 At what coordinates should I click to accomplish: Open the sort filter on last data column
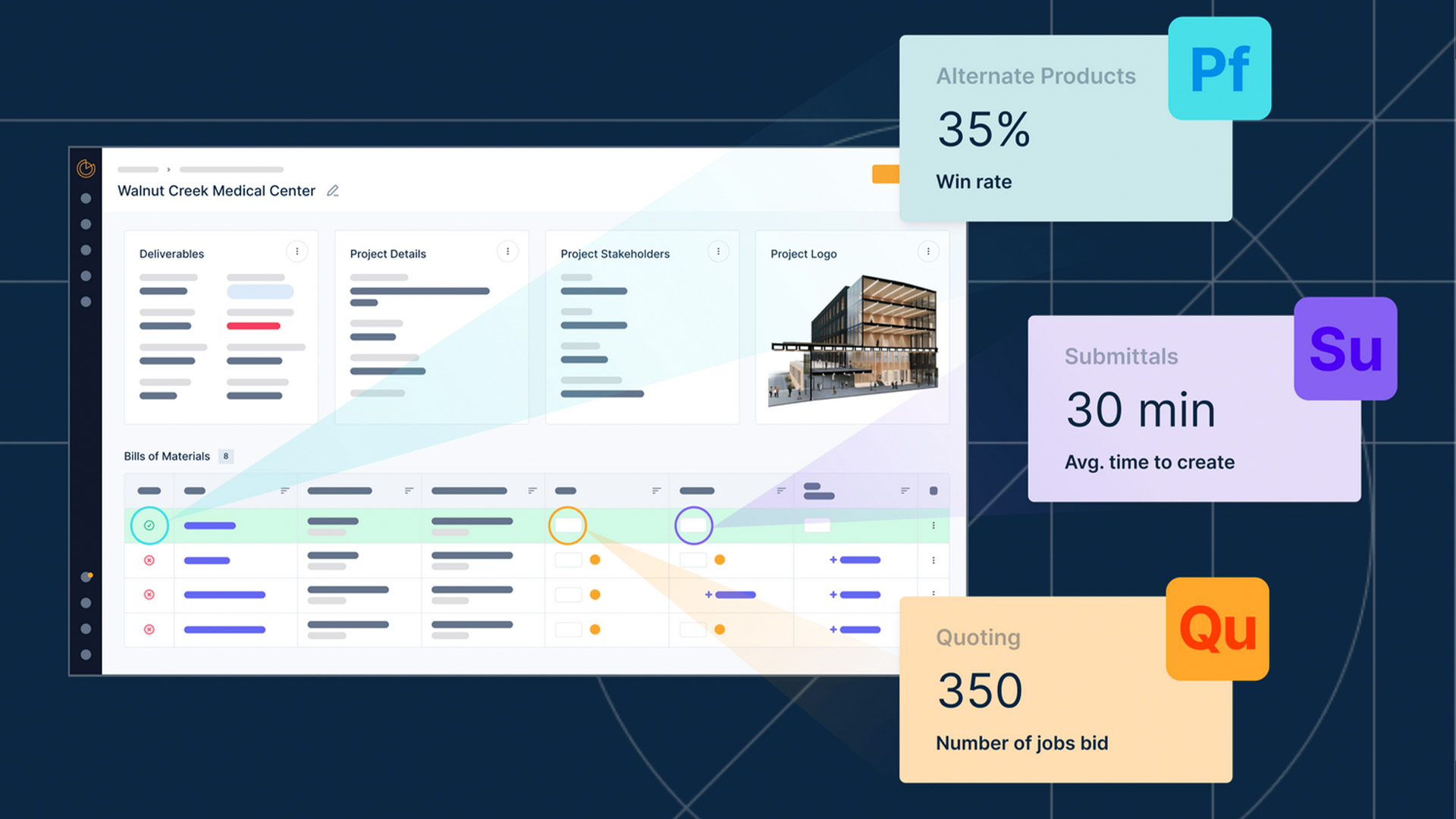[x=904, y=491]
